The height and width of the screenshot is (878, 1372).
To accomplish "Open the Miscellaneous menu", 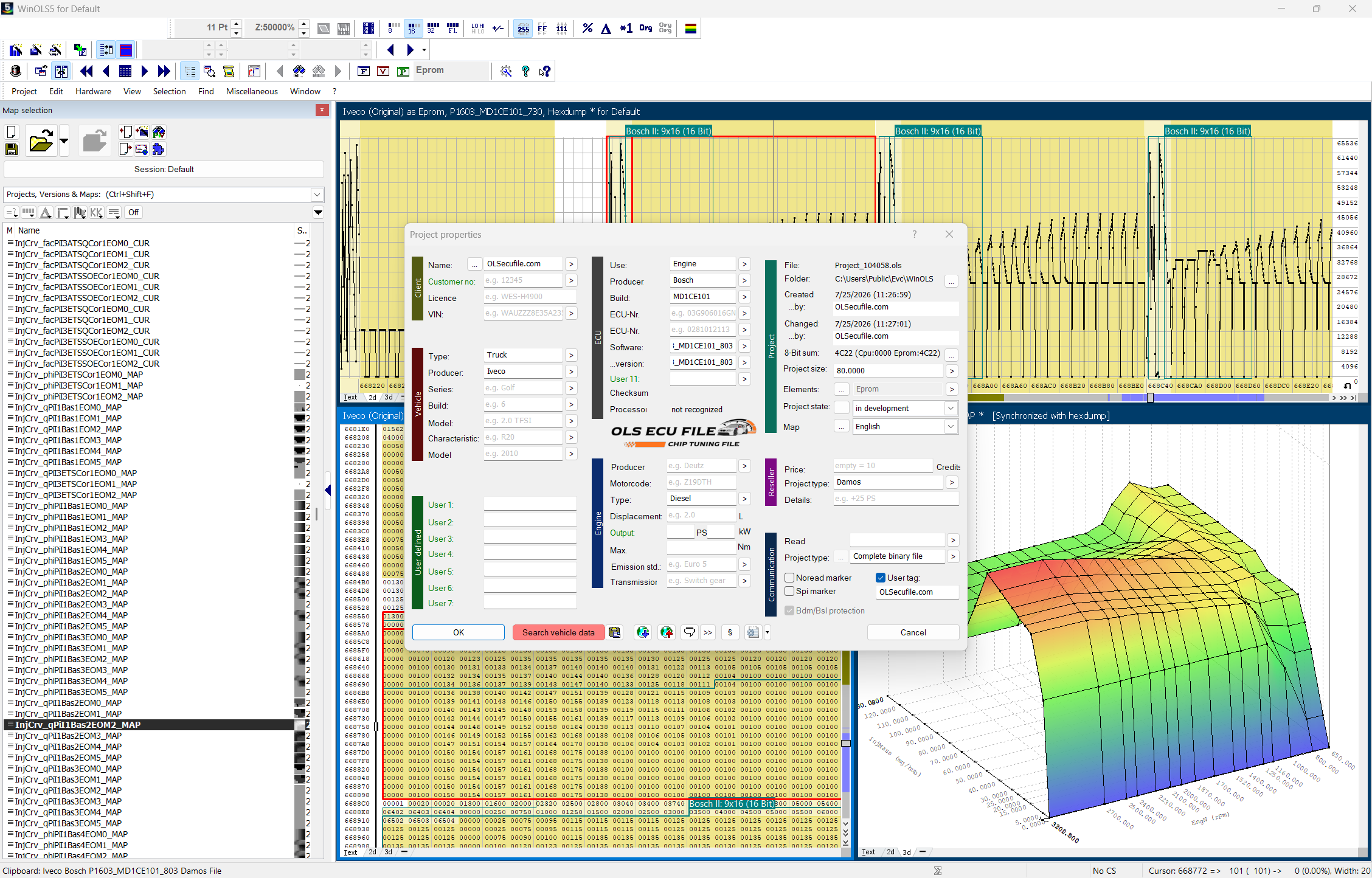I will tap(252, 91).
